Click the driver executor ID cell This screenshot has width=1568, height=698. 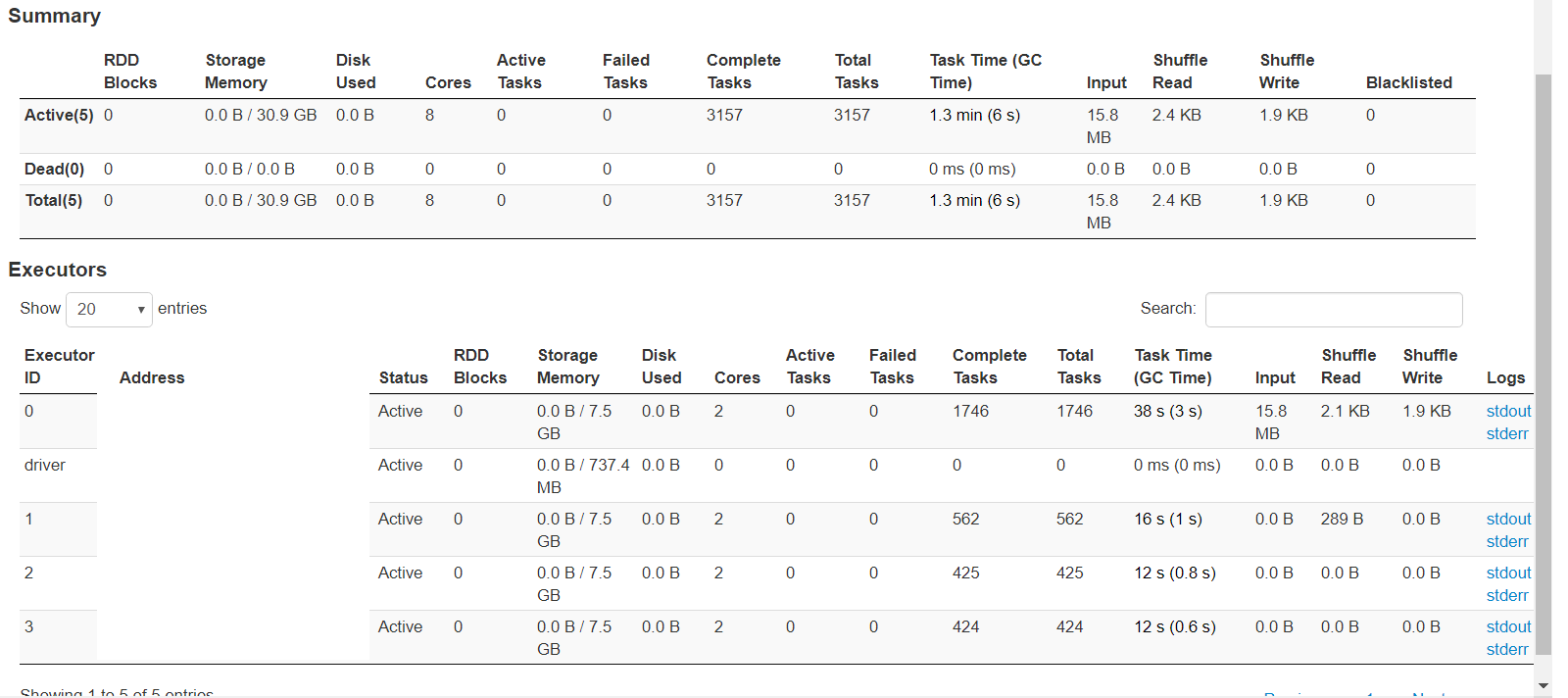click(x=45, y=465)
